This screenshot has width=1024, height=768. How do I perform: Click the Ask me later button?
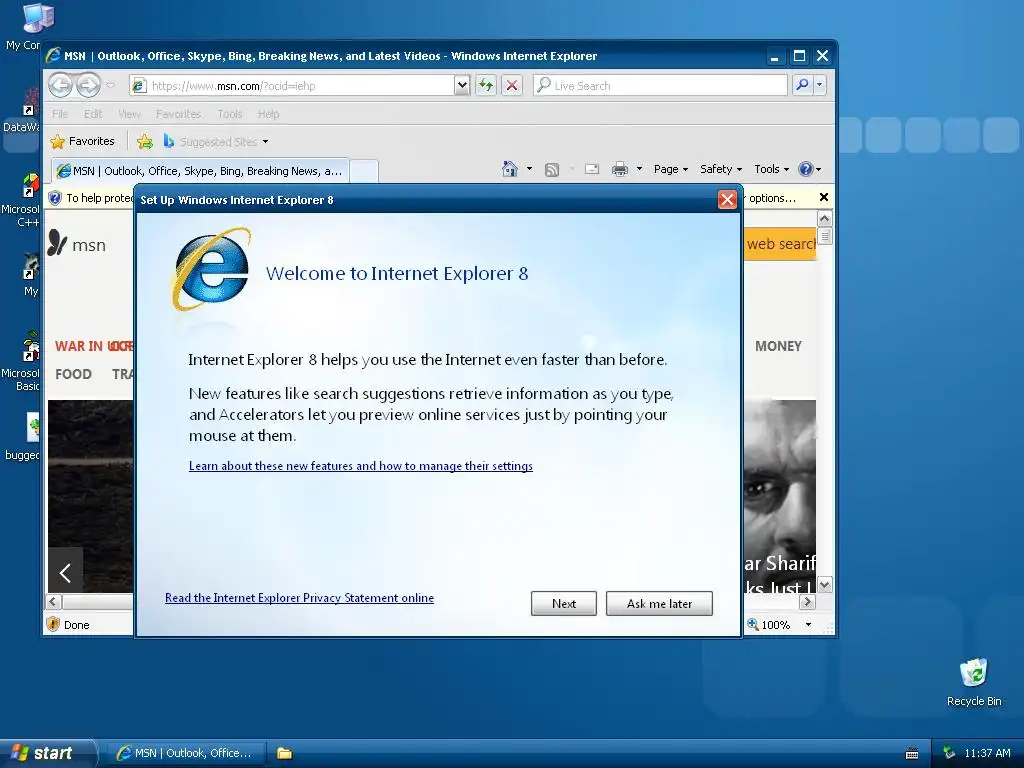[x=659, y=603]
